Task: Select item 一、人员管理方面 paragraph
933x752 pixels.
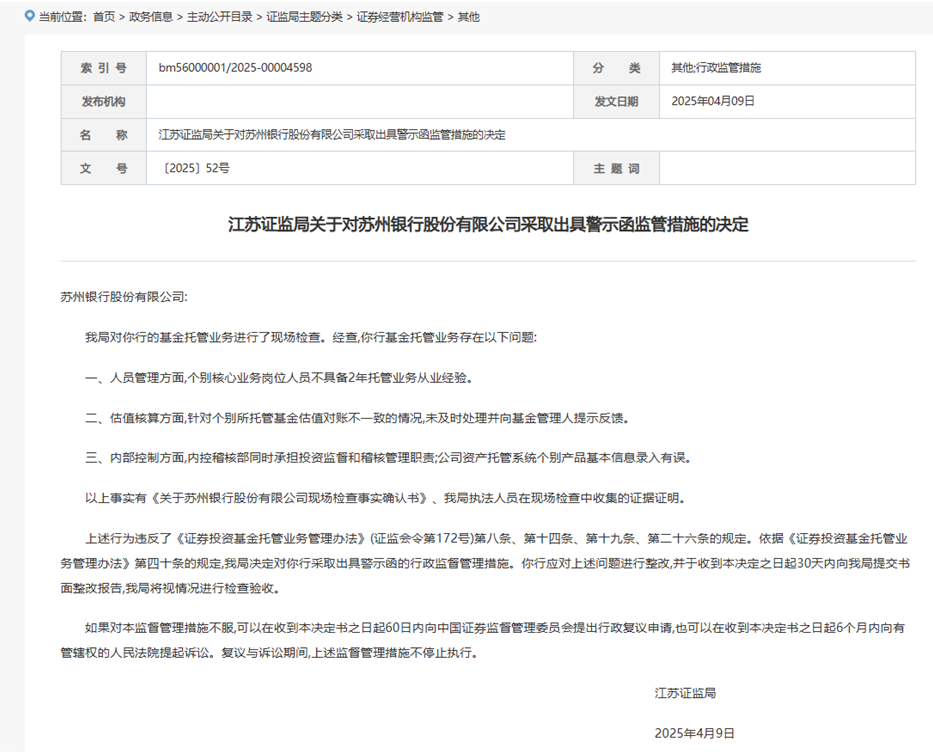Action: pyautogui.click(x=279, y=378)
